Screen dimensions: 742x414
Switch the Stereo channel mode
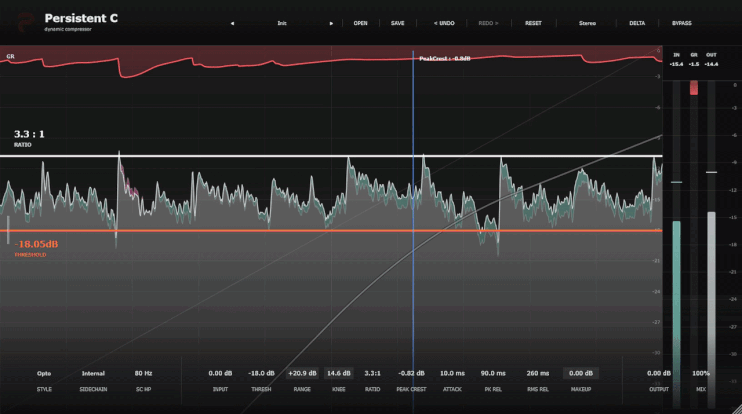click(587, 23)
